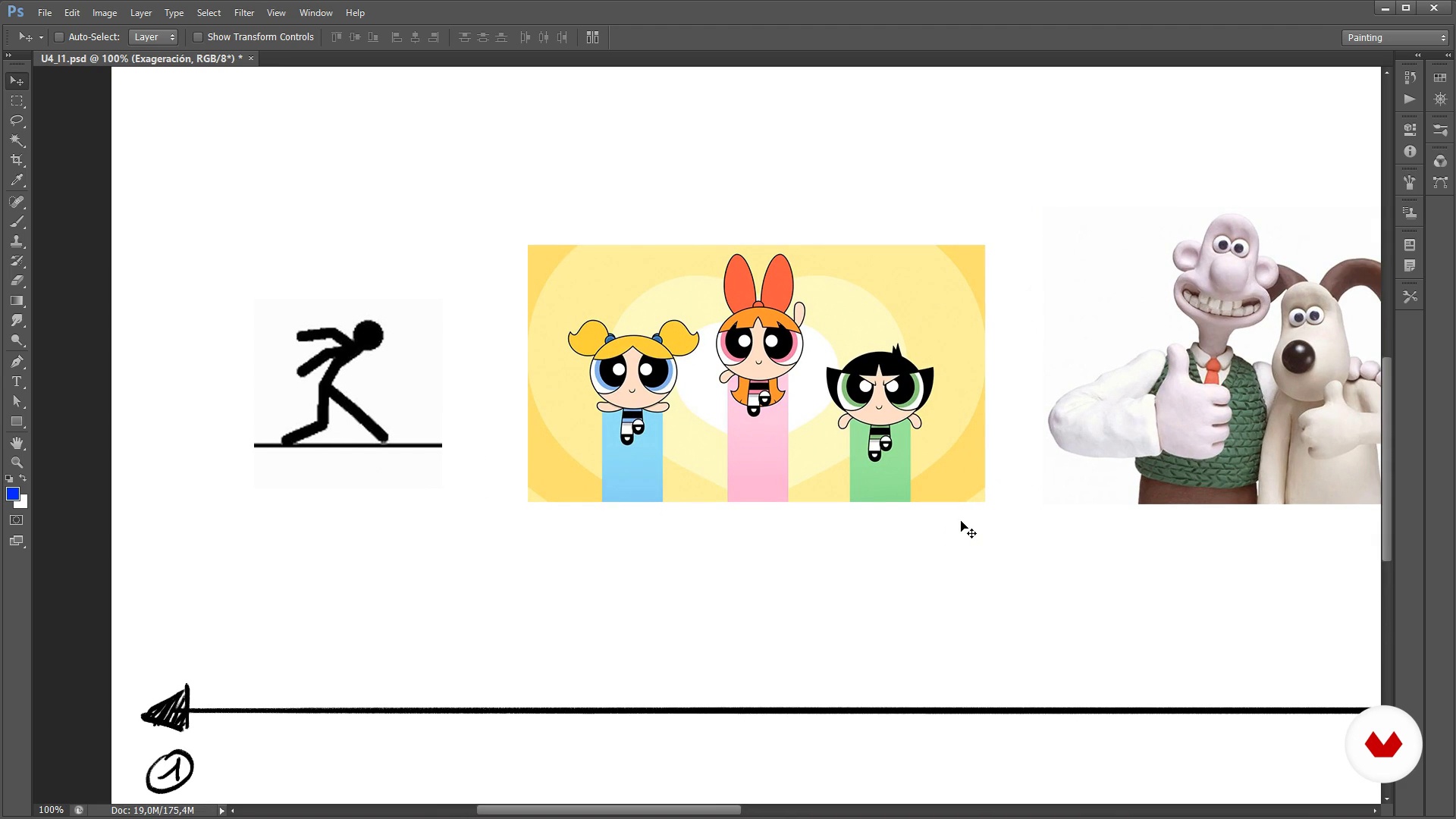Open the Info panel icon
Screen dimensions: 1456x819
pos(1410,152)
